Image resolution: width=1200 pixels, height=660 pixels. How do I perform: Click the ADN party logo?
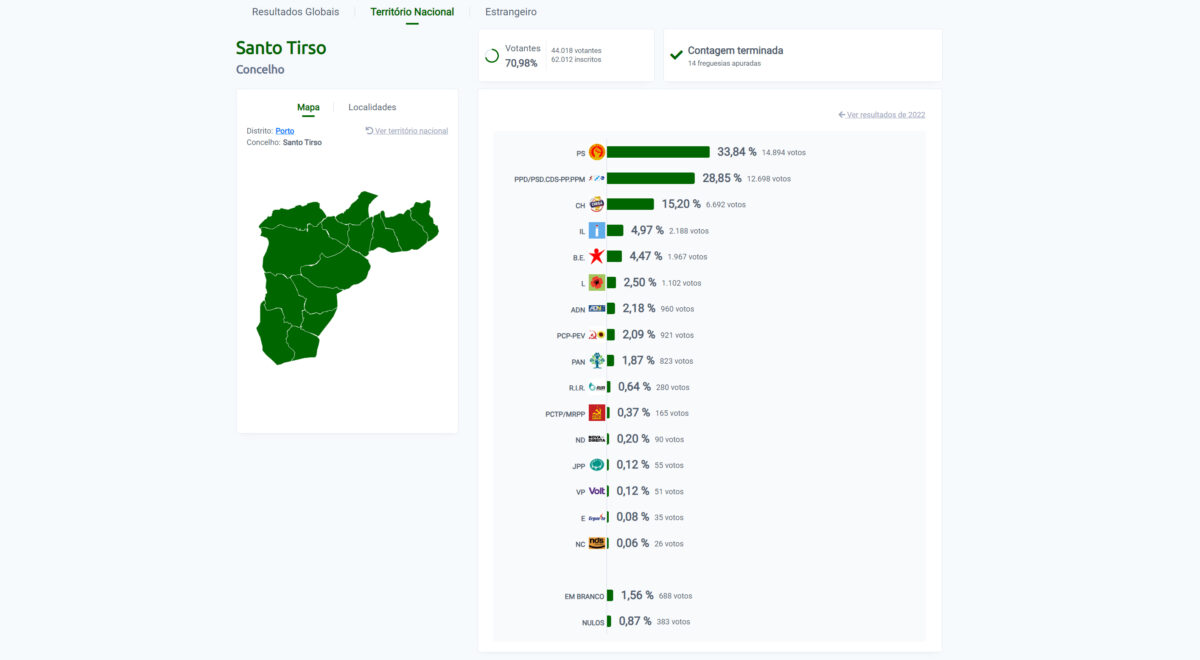[597, 309]
